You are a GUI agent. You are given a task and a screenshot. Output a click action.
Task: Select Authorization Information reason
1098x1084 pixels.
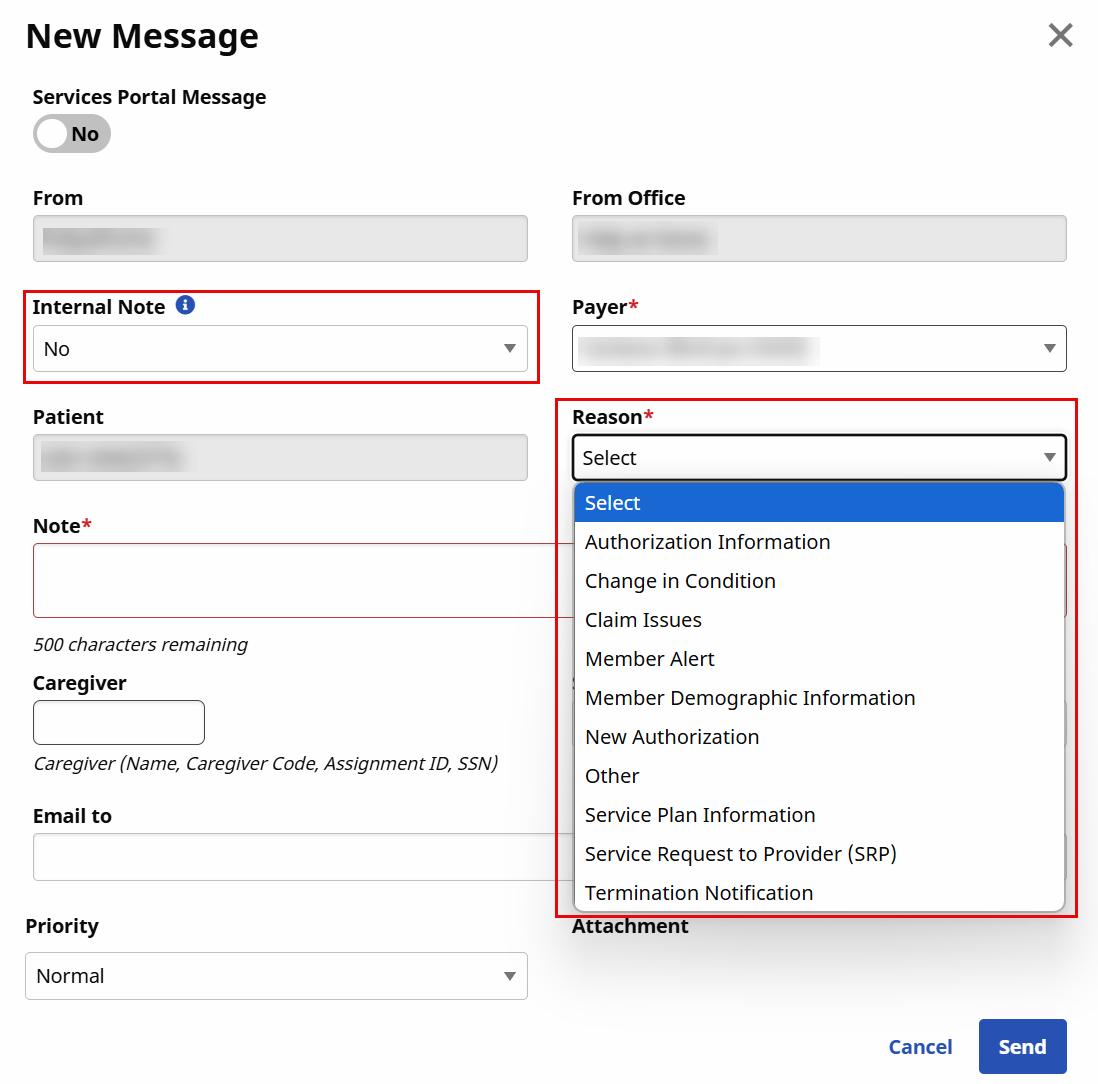708,542
